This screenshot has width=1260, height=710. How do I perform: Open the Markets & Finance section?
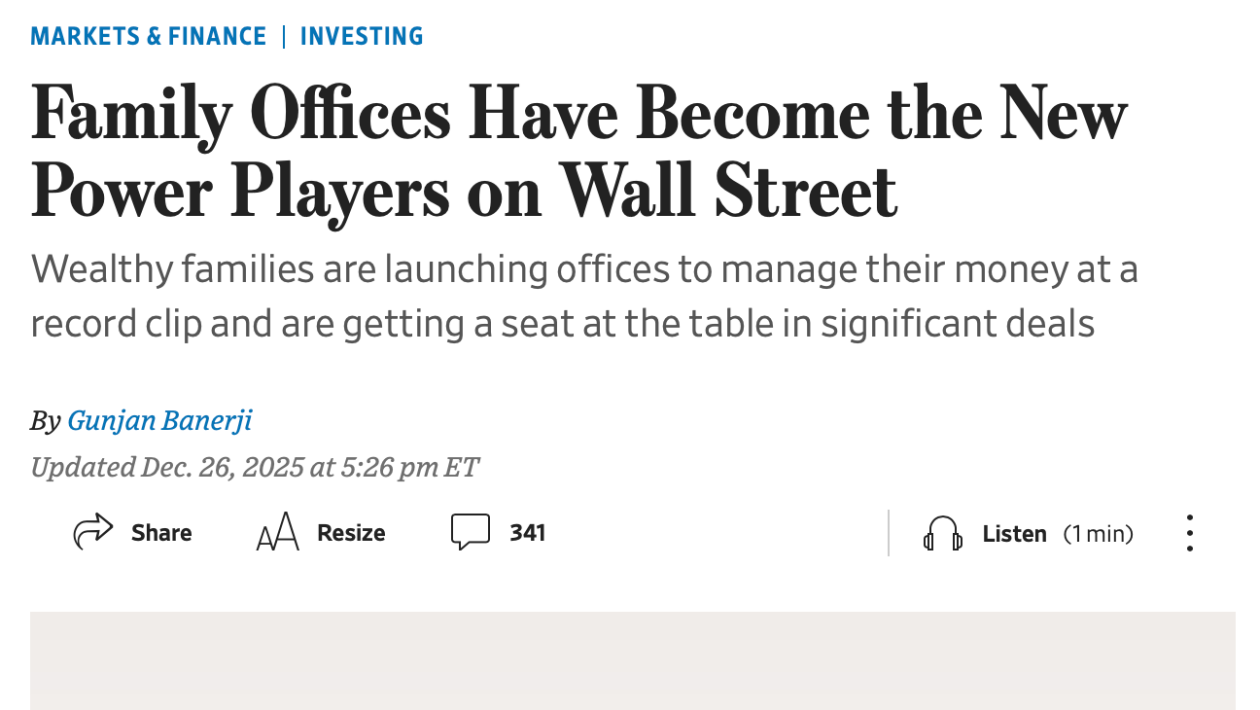pyautogui.click(x=148, y=37)
